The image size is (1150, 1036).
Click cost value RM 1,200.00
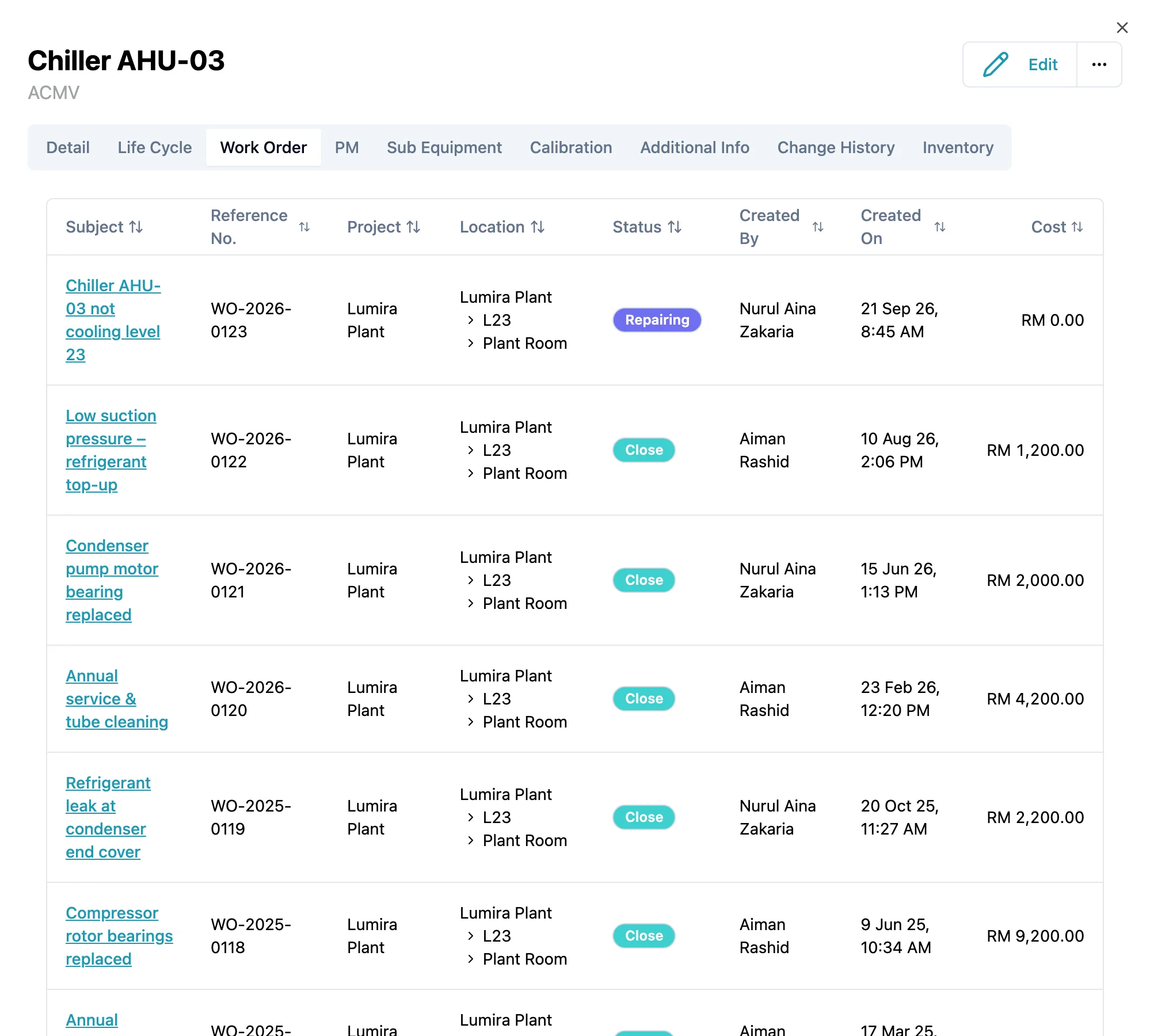pos(1035,450)
